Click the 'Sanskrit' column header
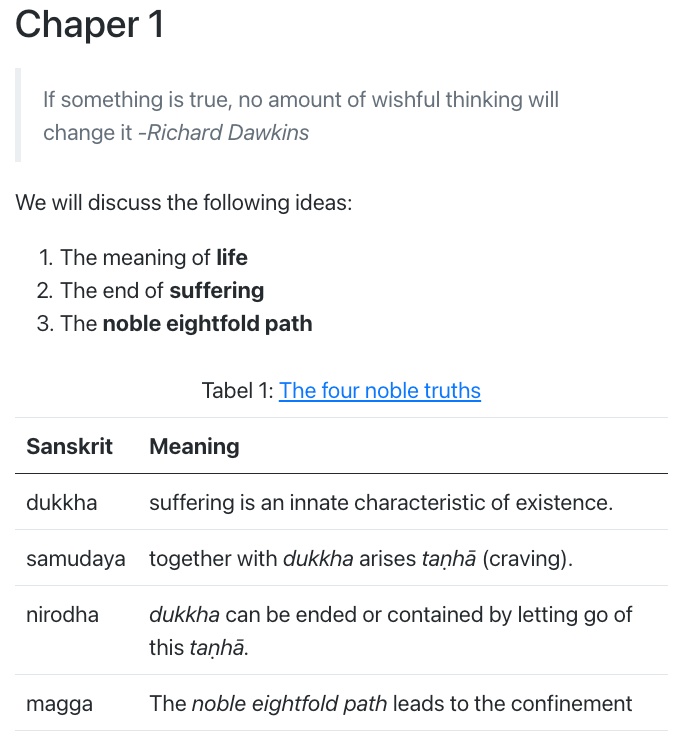Screen dimensions: 684x748 point(70,446)
